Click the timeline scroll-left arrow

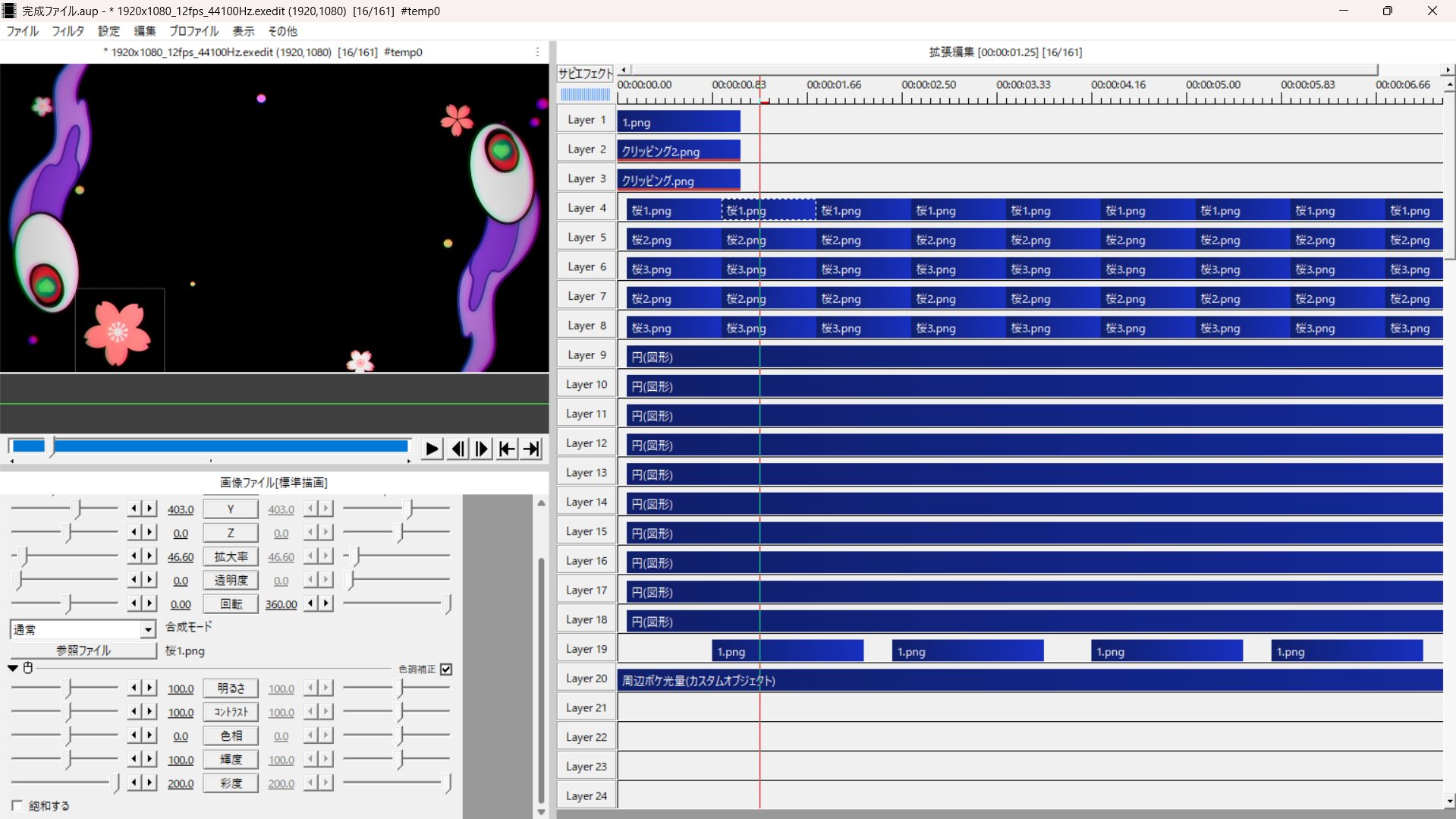pyautogui.click(x=624, y=70)
